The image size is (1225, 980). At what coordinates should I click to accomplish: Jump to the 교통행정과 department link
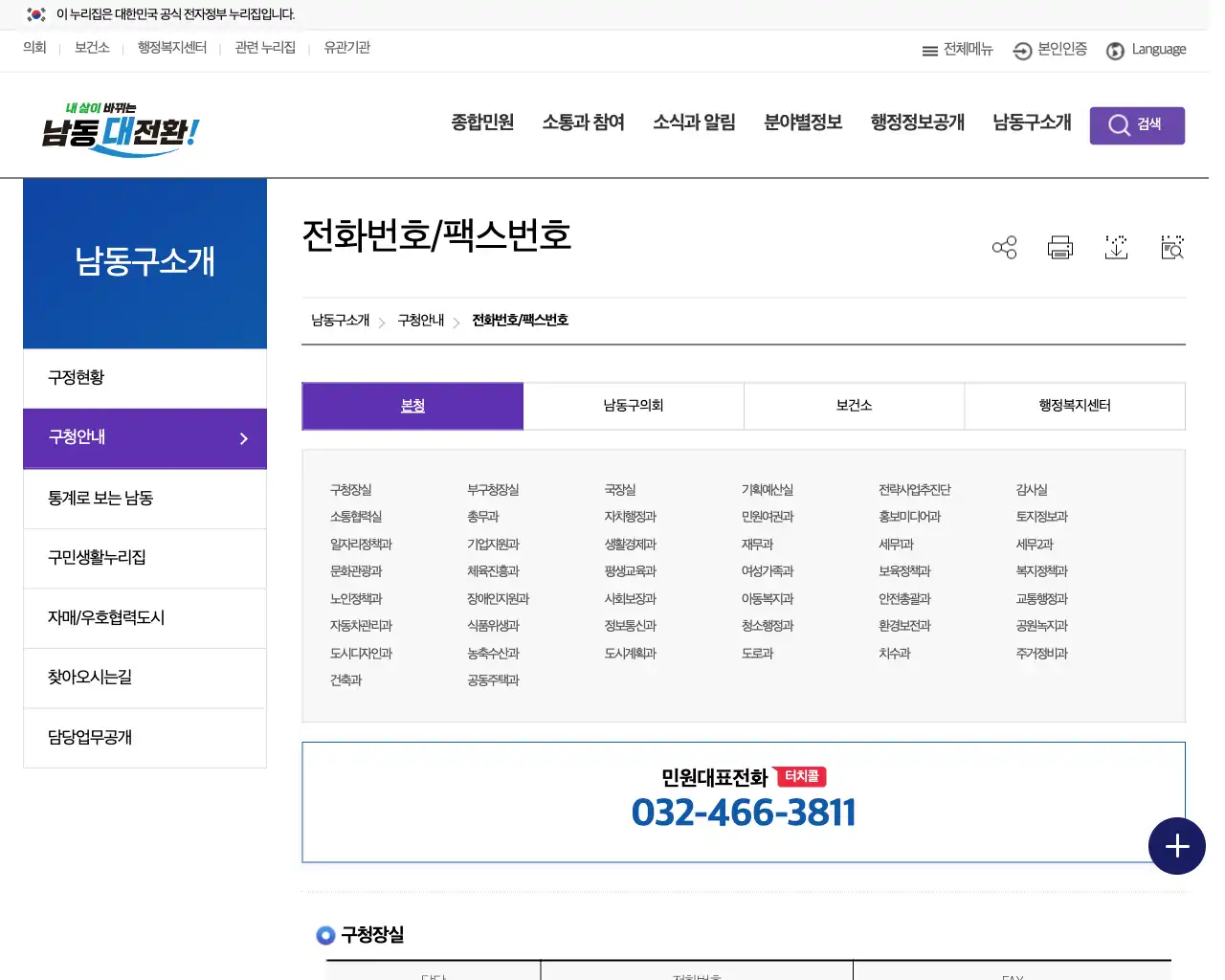[x=1041, y=599]
